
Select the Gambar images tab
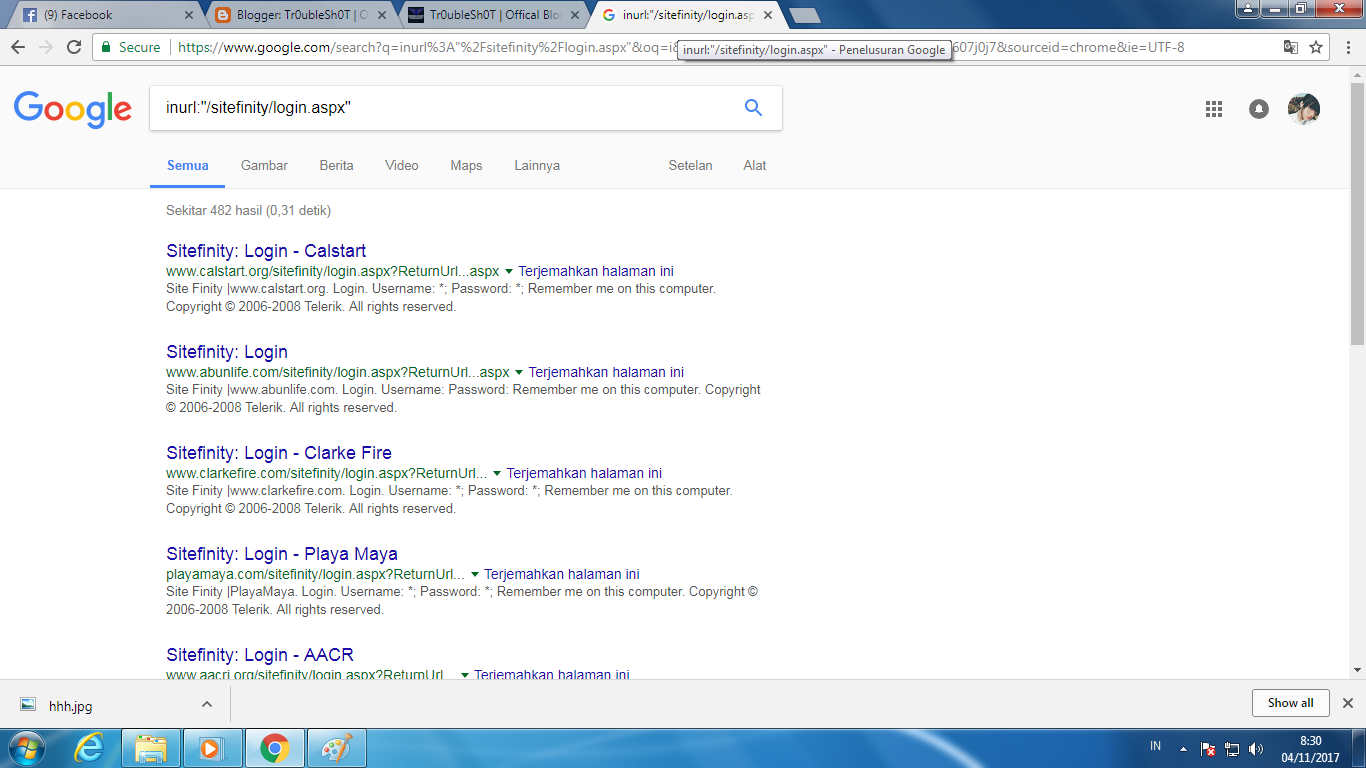coord(264,166)
